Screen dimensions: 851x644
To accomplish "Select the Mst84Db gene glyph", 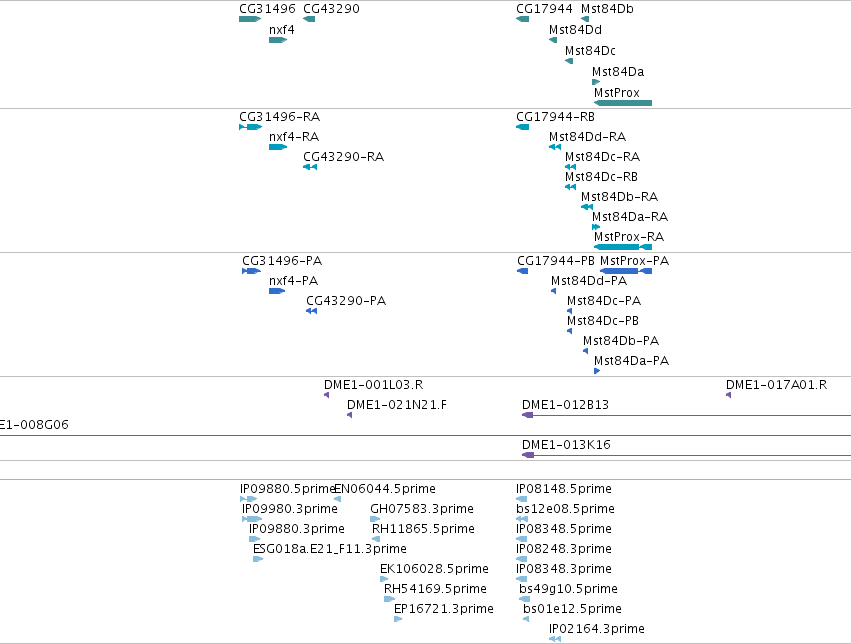I will (585, 19).
